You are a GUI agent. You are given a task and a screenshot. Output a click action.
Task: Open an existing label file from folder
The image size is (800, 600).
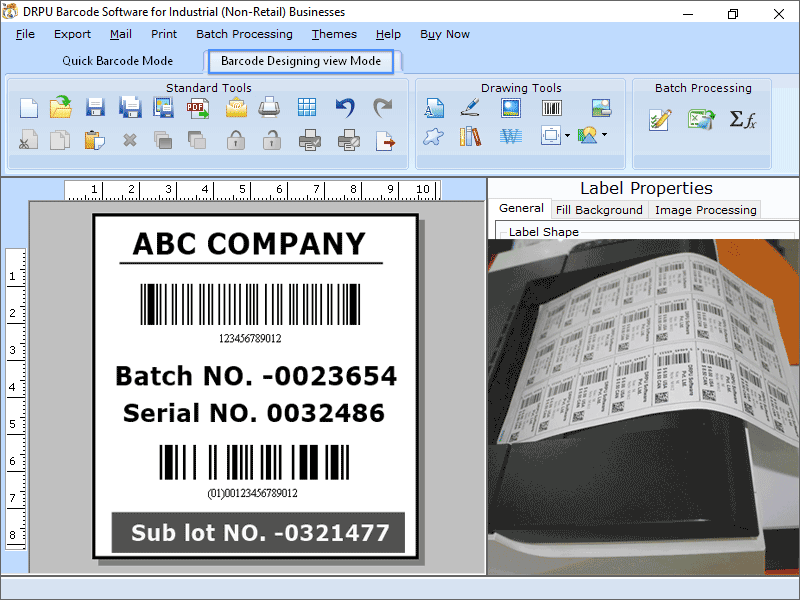click(61, 107)
